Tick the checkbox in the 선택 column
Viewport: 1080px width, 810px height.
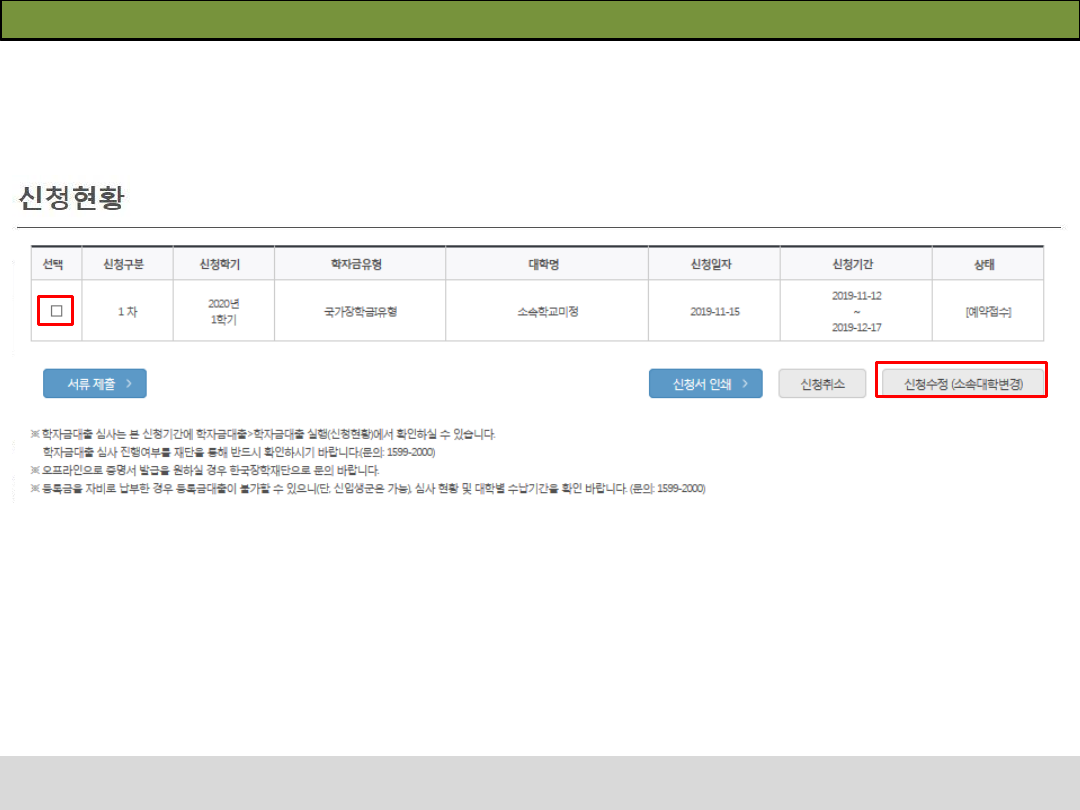tap(56, 311)
